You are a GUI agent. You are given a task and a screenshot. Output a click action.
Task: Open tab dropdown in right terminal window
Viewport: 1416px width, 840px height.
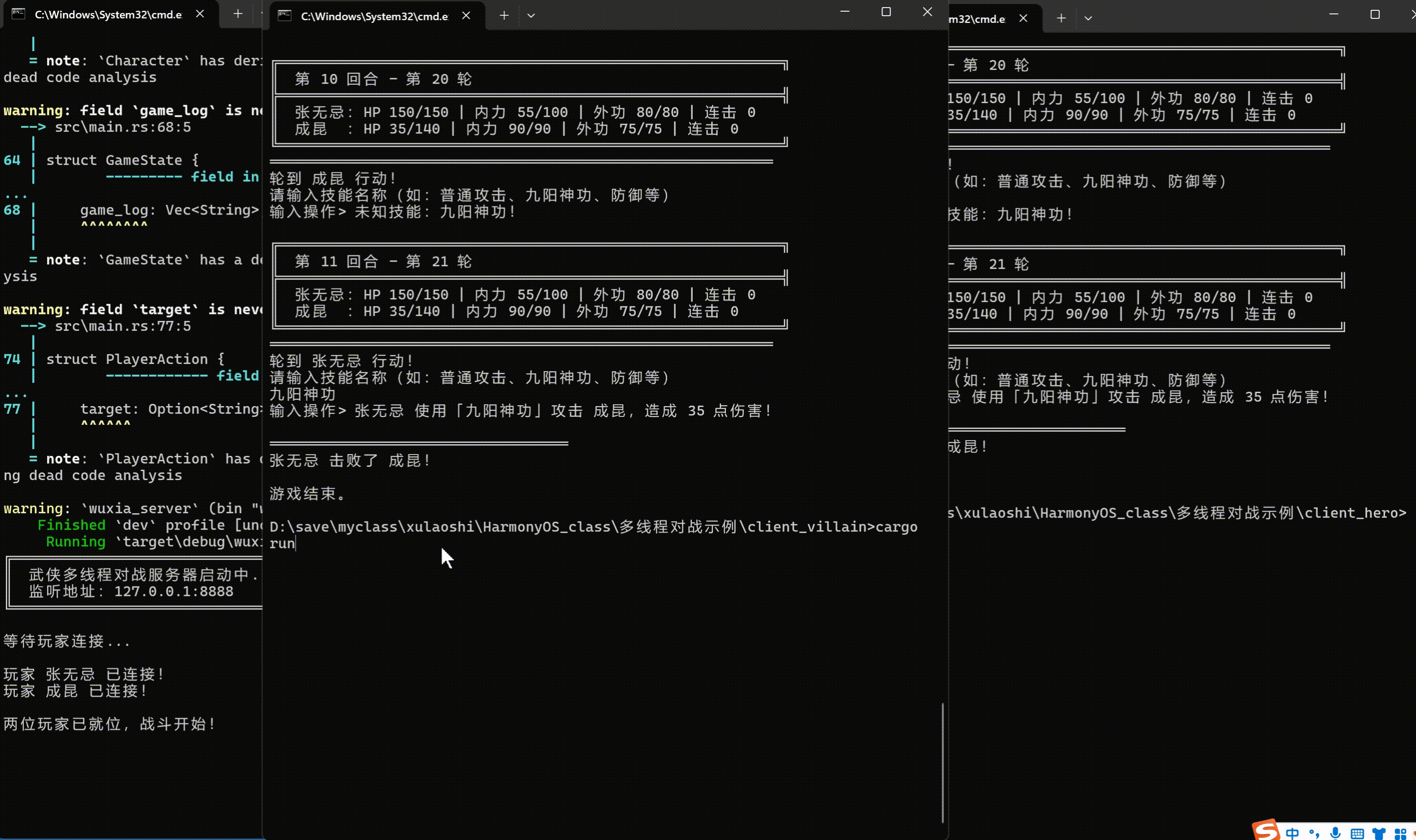tap(1088, 19)
